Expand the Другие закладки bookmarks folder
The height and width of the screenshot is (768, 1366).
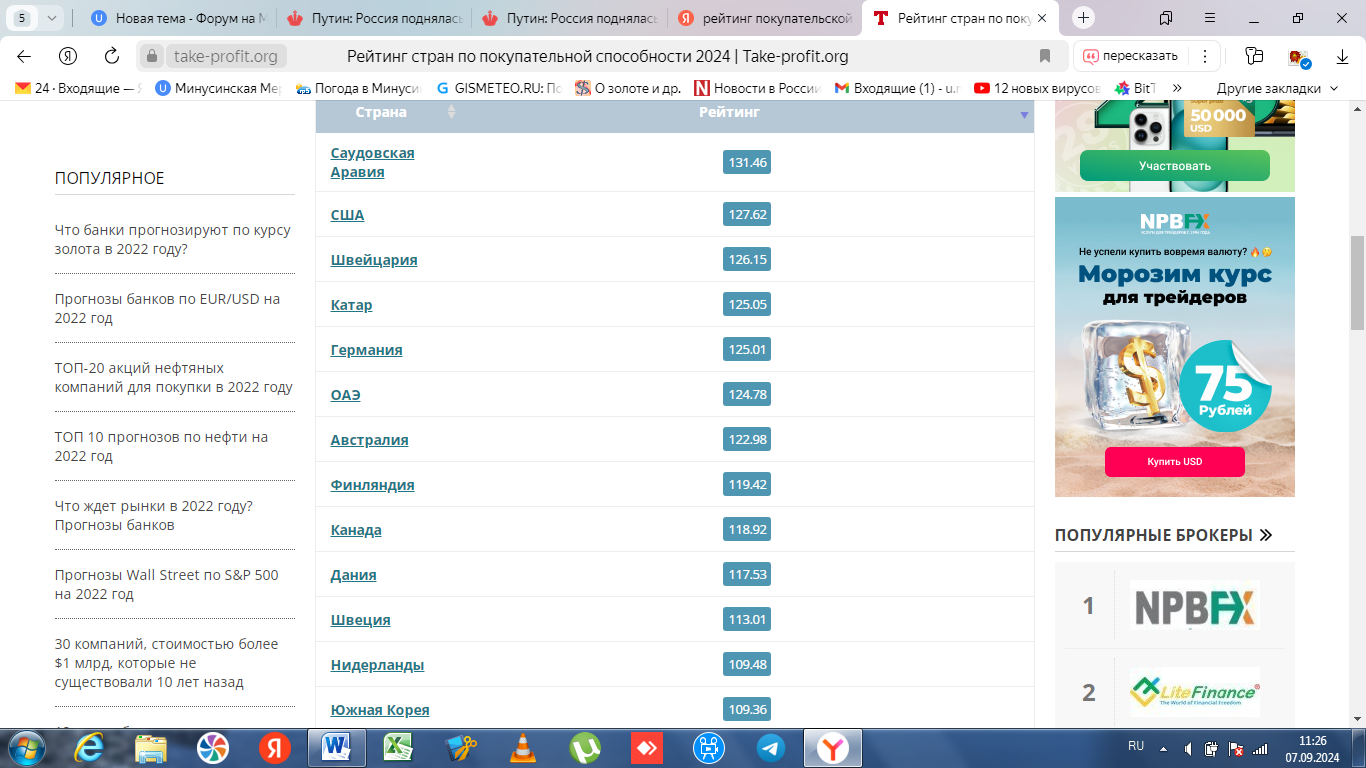click(1277, 88)
